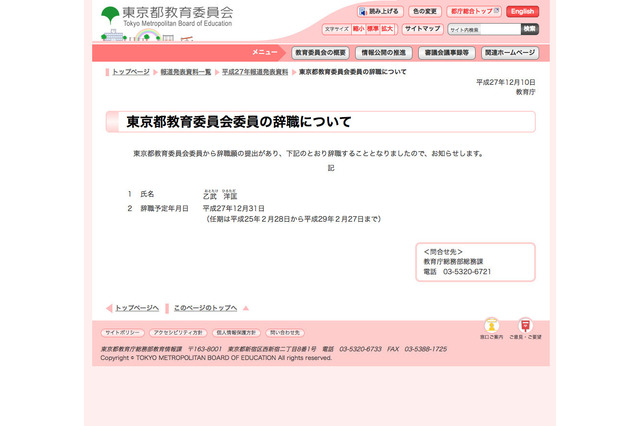Viewport: 640px width, 426px height.
Task: Click the 氏名 label
Action: (147, 194)
